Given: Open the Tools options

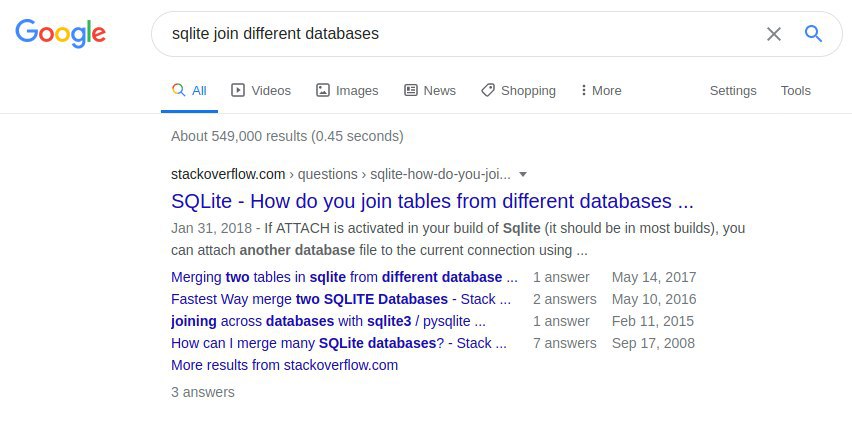Looking at the screenshot, I should 795,91.
